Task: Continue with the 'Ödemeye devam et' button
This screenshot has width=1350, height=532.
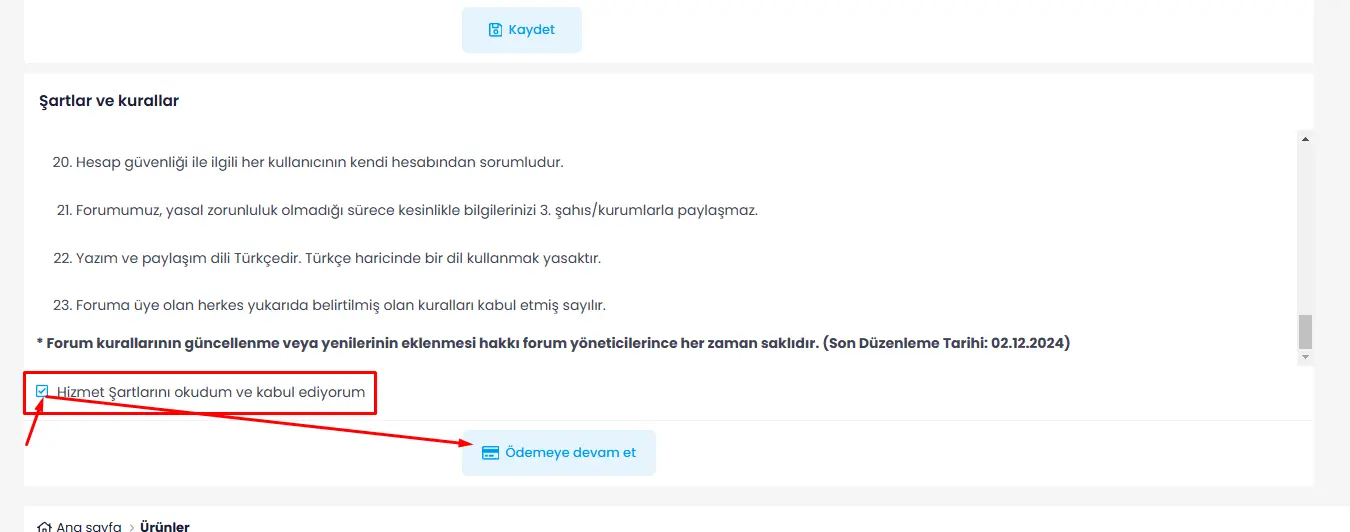Action: [559, 453]
